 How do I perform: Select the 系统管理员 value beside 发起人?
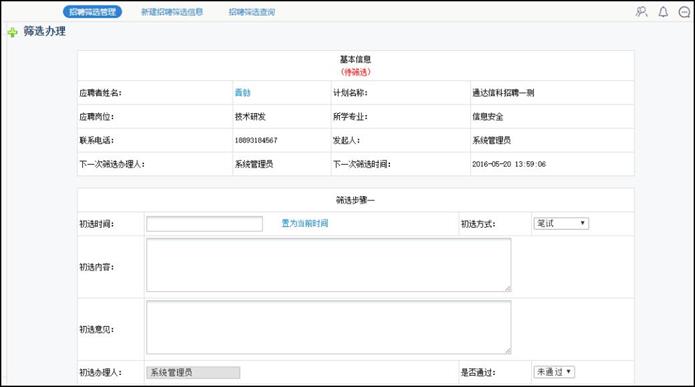click(x=492, y=141)
